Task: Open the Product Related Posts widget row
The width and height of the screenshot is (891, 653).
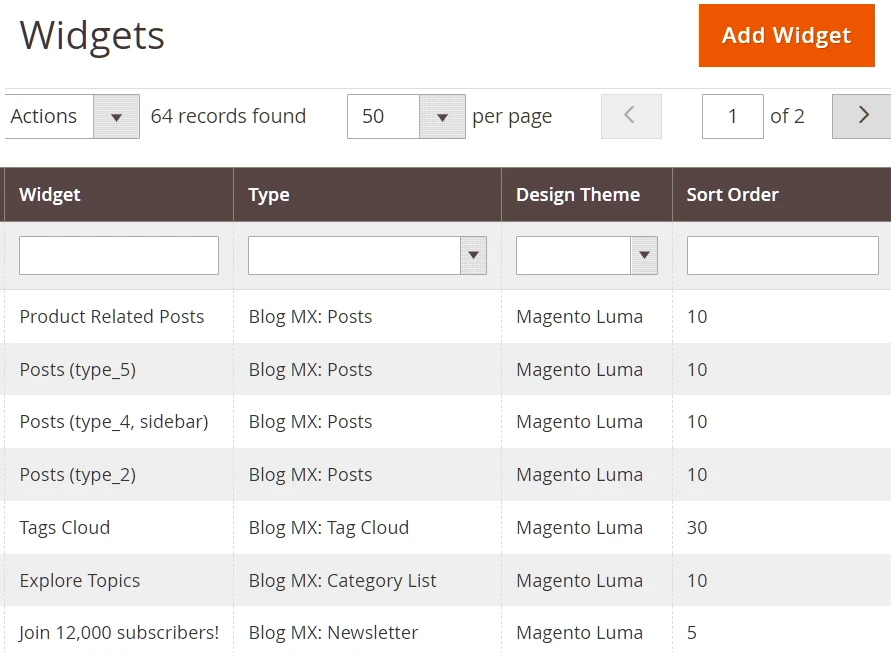Action: point(112,317)
